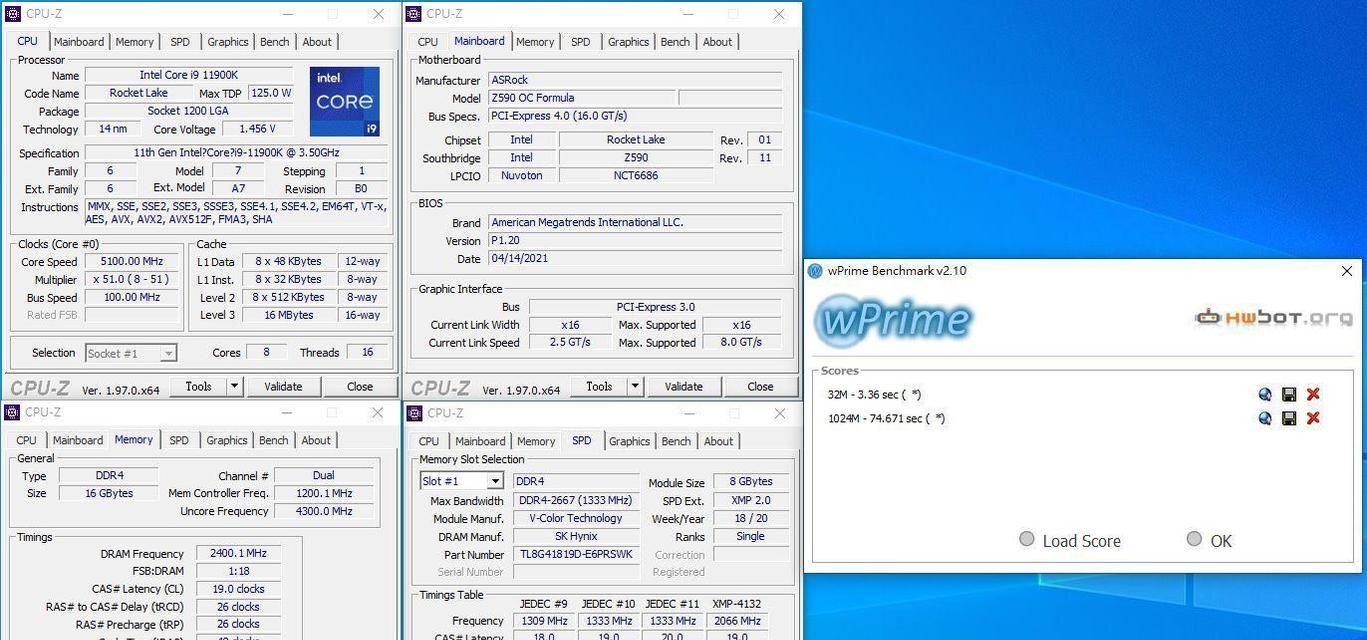Click the Multiplier value x 51.0 (8 - 51)
This screenshot has height=640, width=1367.
(x=131, y=279)
